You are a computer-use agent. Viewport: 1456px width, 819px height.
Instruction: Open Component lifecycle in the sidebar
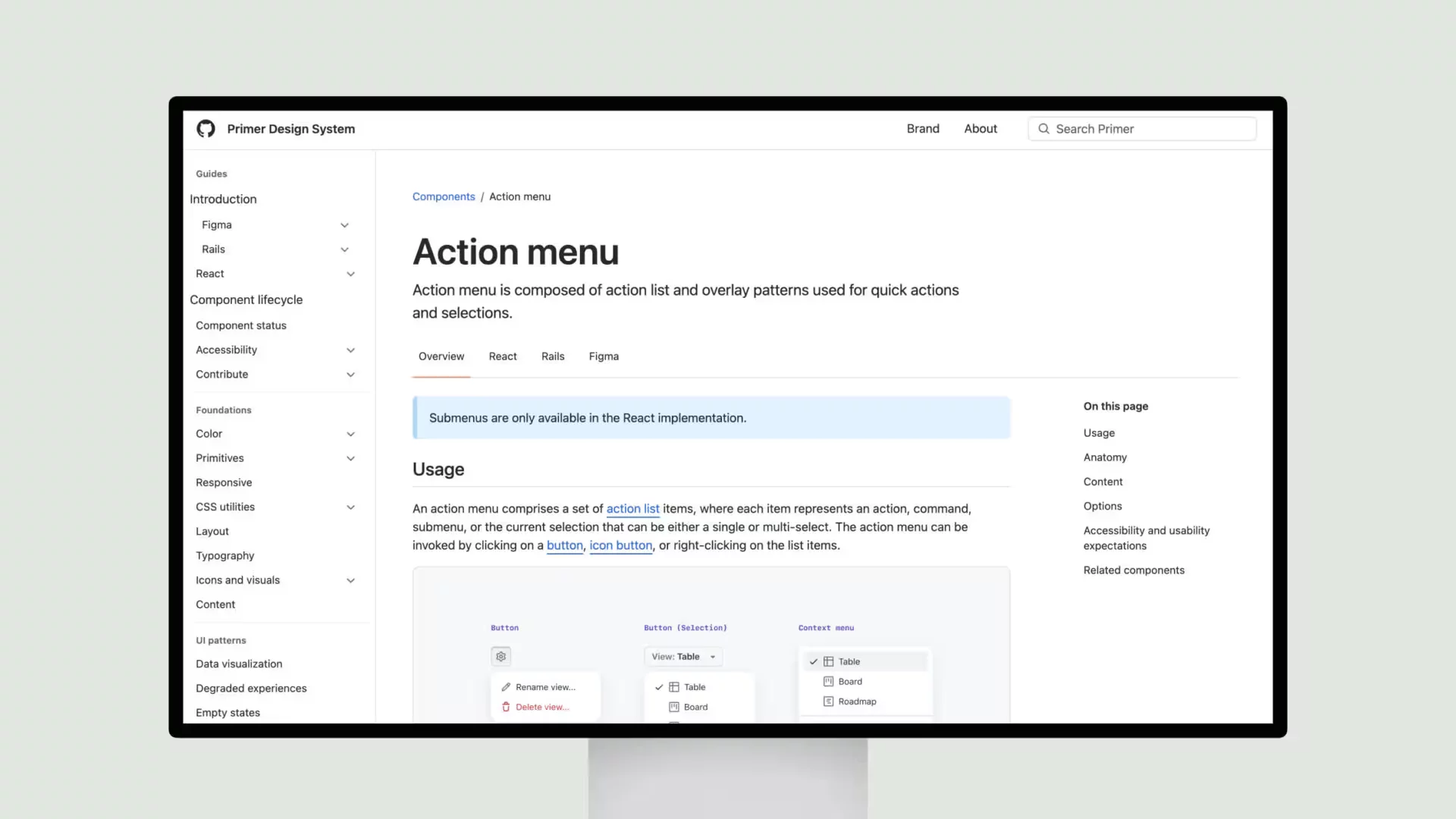pyautogui.click(x=246, y=300)
